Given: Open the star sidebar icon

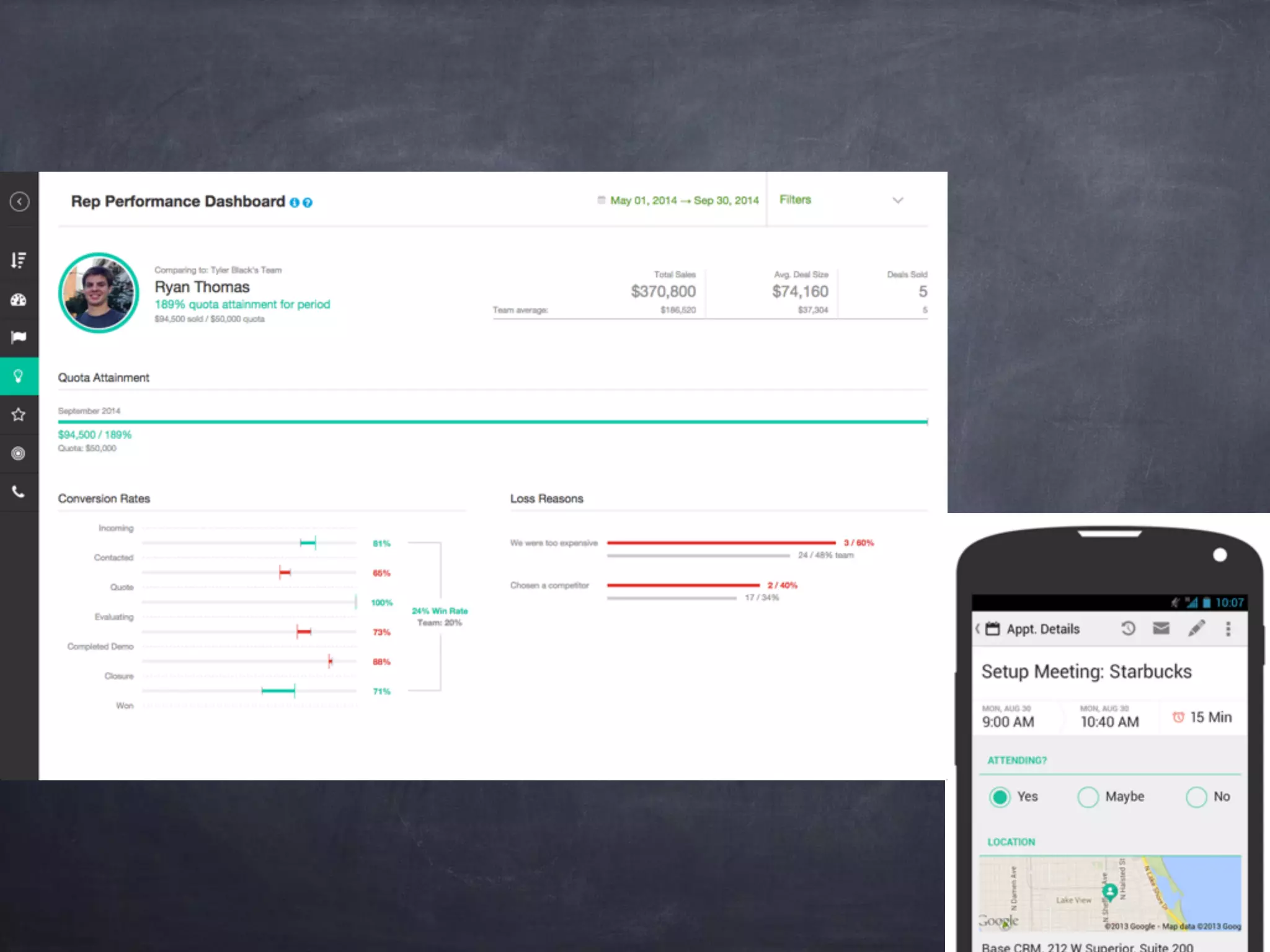Looking at the screenshot, I should pos(19,415).
